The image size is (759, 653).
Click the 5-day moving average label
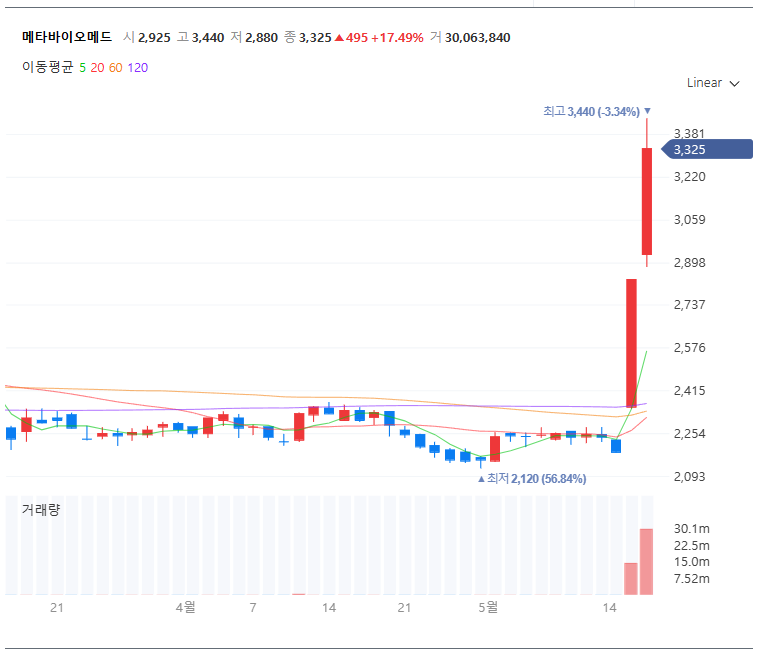pyautogui.click(x=82, y=68)
